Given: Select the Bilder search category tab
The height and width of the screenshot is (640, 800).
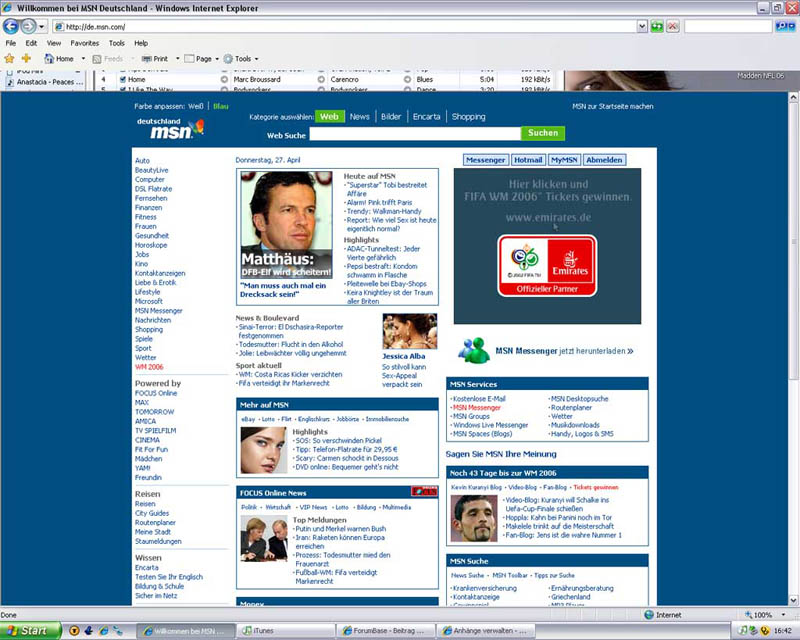Looking at the screenshot, I should 391,117.
